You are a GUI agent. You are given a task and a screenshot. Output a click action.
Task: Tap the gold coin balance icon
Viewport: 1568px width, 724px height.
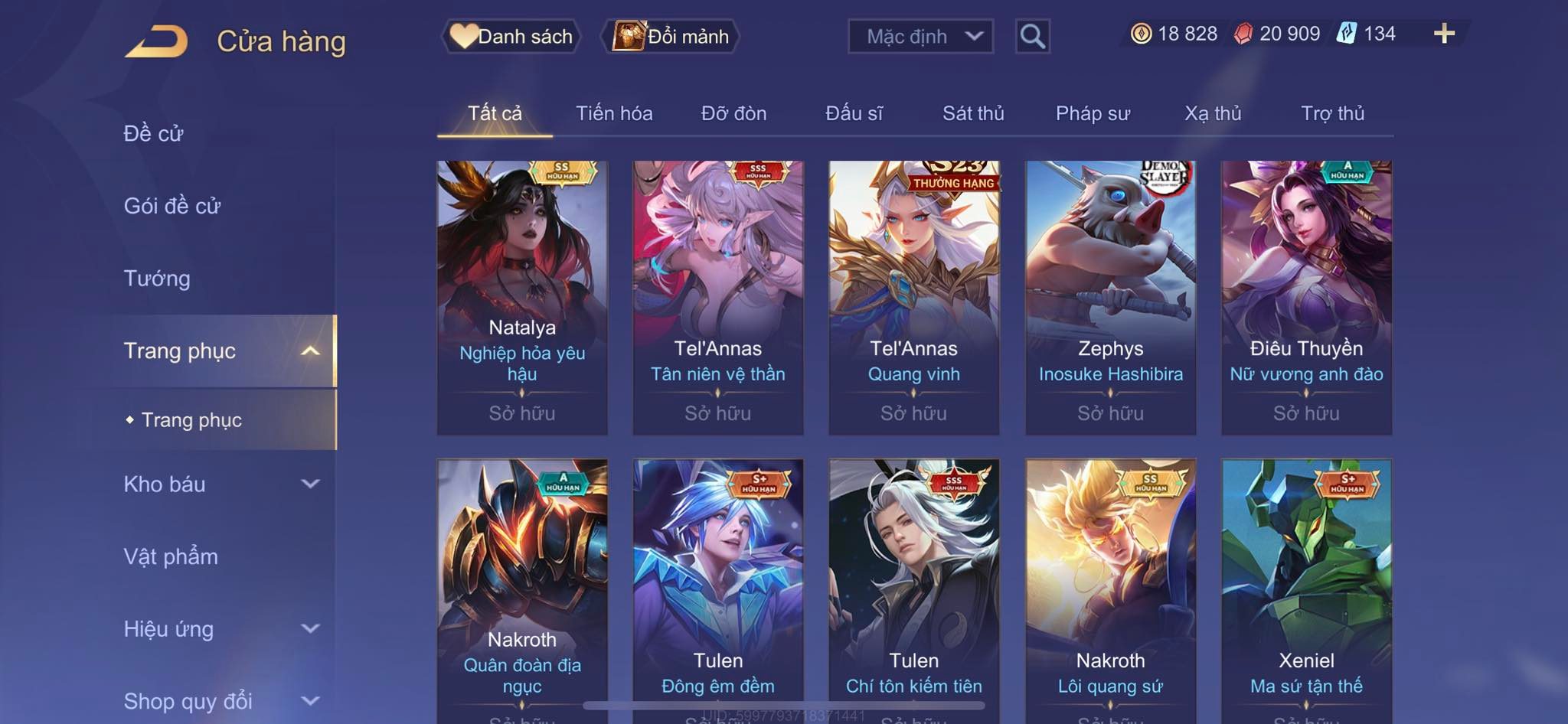pyautogui.click(x=1141, y=34)
